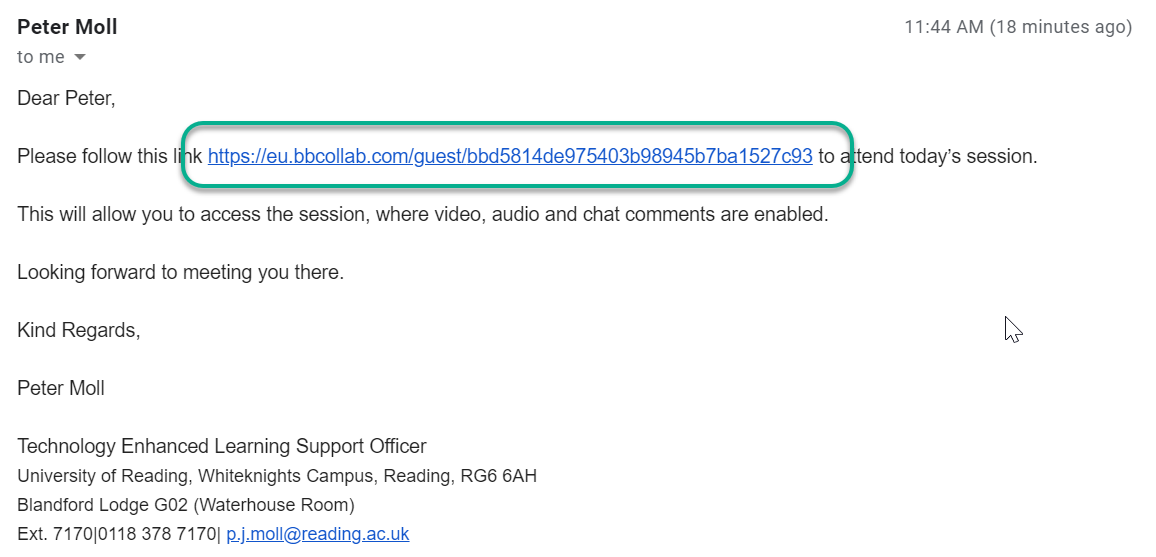This screenshot has width=1156, height=557.
Task: Click the 'Ext. 7170' extension text
Action: click(x=55, y=534)
